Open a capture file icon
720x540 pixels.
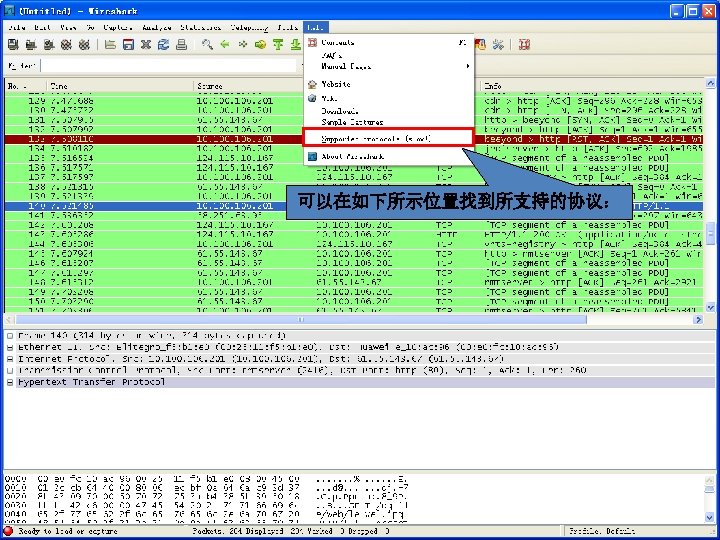[110, 45]
